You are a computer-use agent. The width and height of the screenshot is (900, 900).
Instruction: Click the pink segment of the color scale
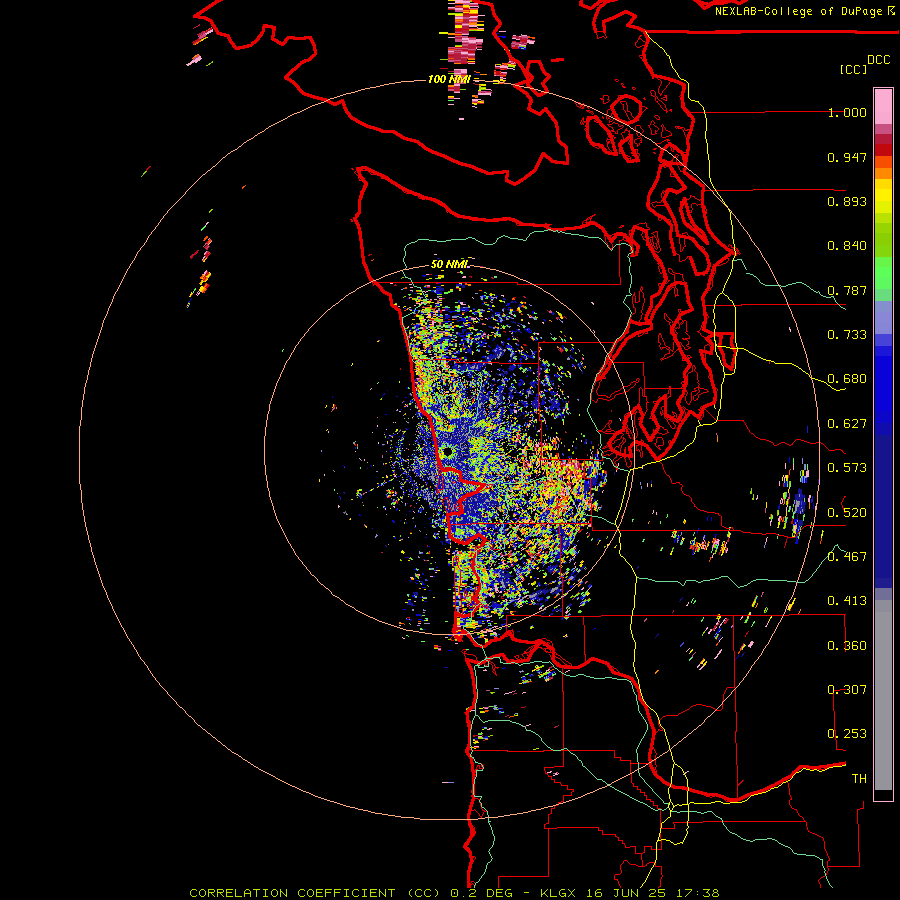point(883,107)
